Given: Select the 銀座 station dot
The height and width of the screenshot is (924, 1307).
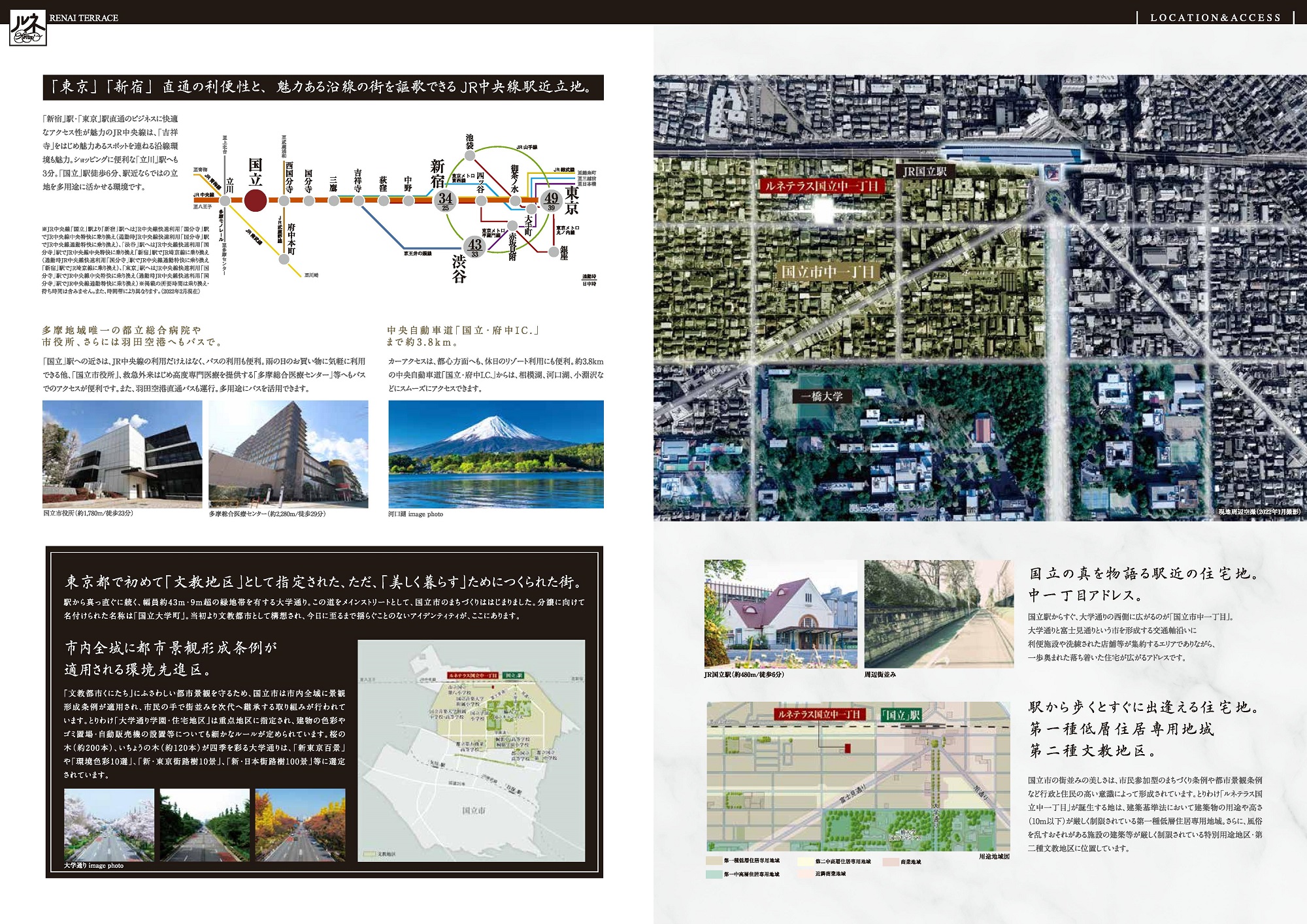Looking at the screenshot, I should click(554, 251).
